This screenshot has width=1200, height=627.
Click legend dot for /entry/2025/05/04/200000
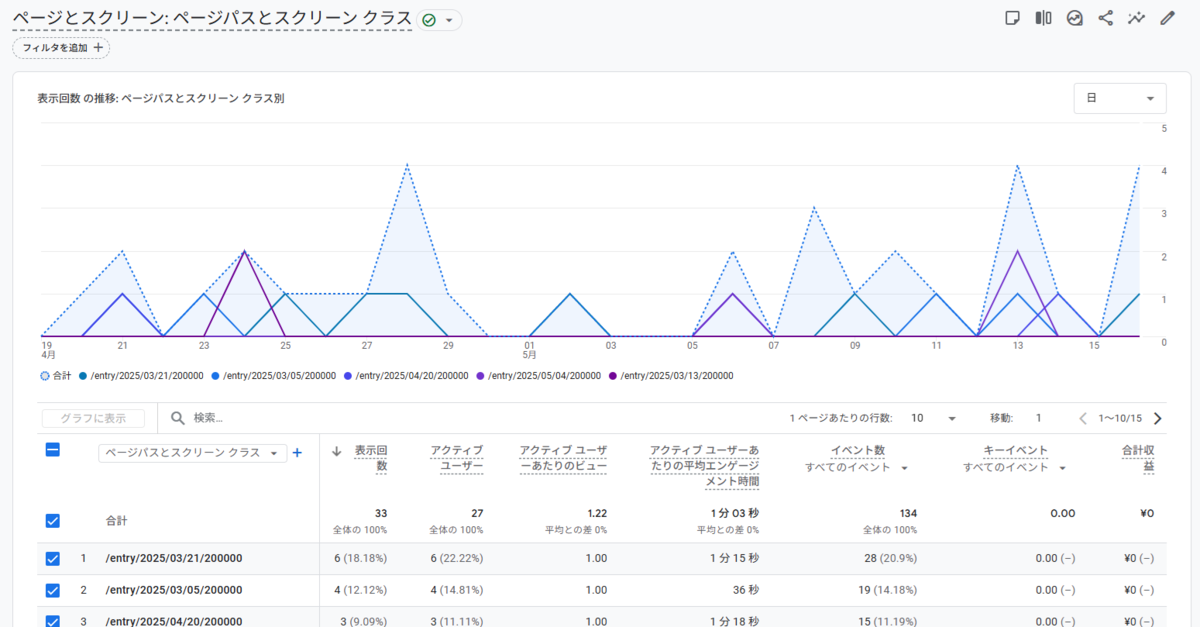point(481,376)
